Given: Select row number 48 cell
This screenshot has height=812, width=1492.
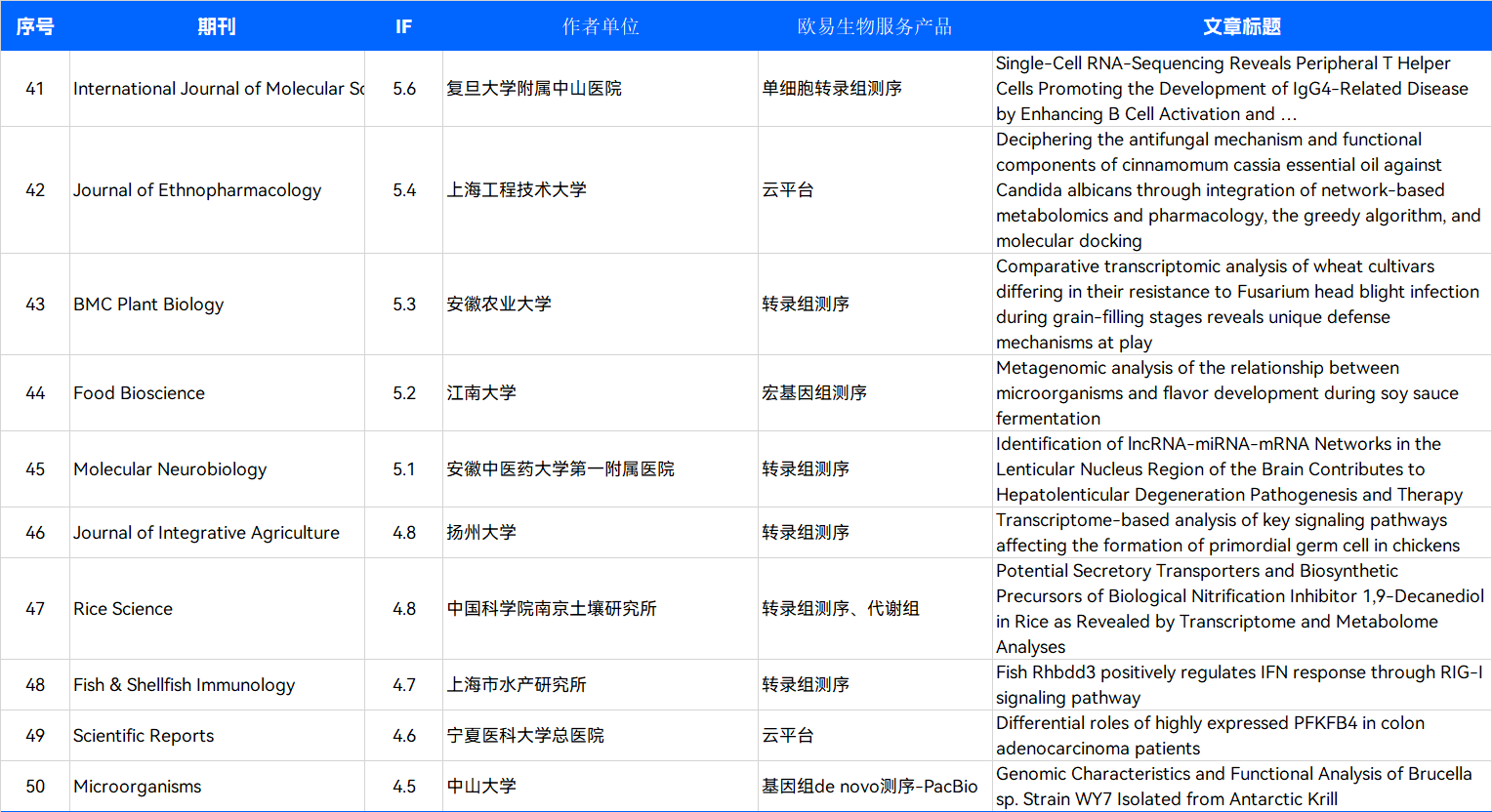Looking at the screenshot, I should pyautogui.click(x=35, y=685).
